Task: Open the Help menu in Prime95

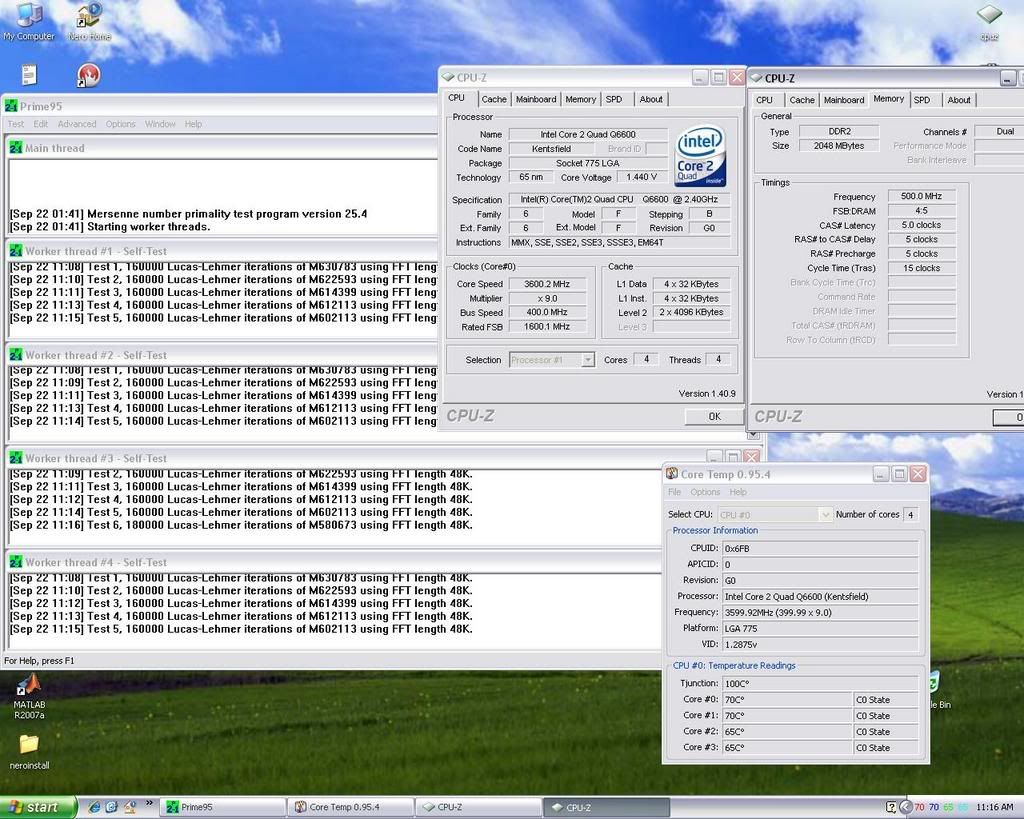Action: [193, 124]
